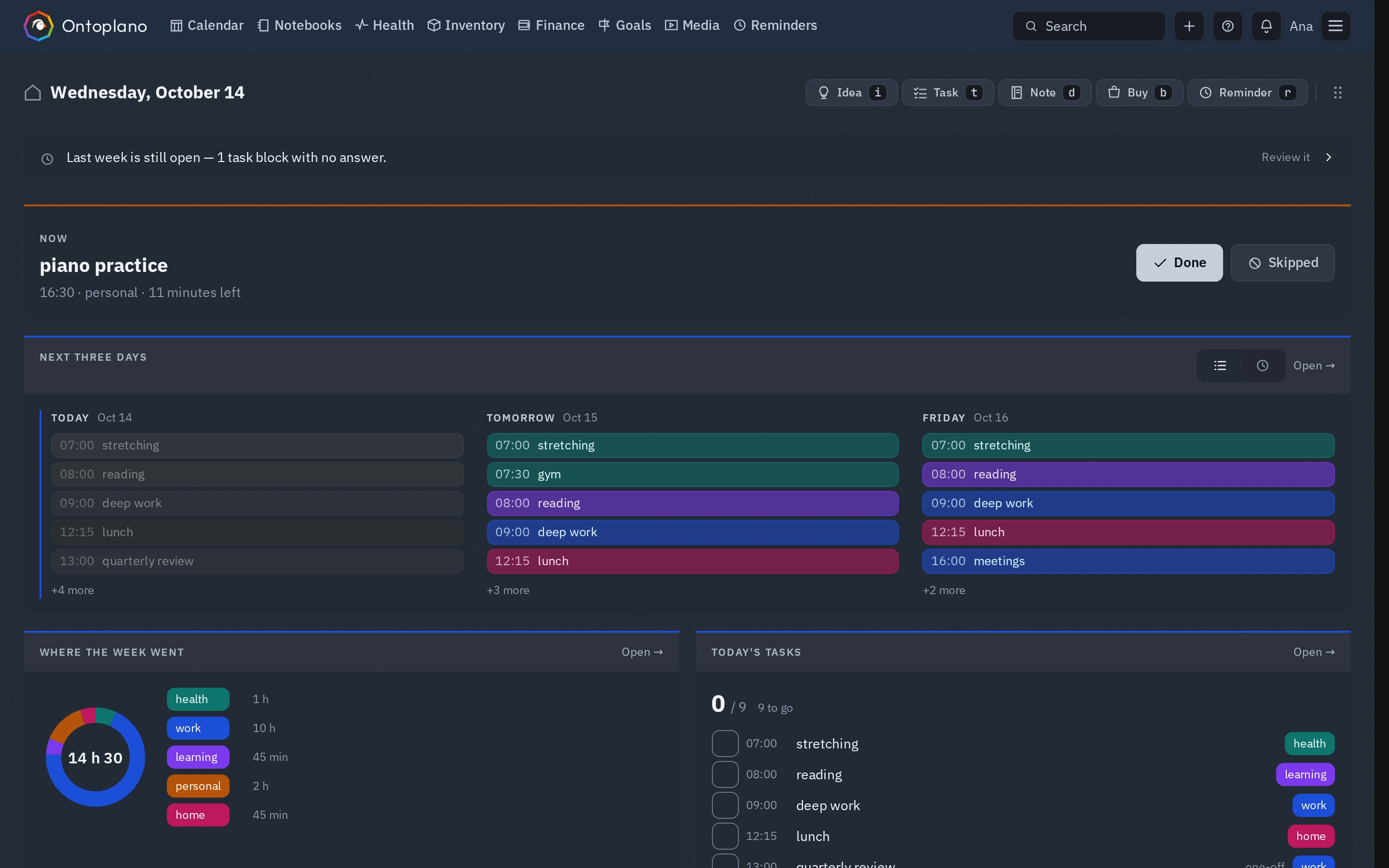The height and width of the screenshot is (868, 1389).
Task: Open Friday's 16:00 meetings block
Action: tap(1128, 561)
